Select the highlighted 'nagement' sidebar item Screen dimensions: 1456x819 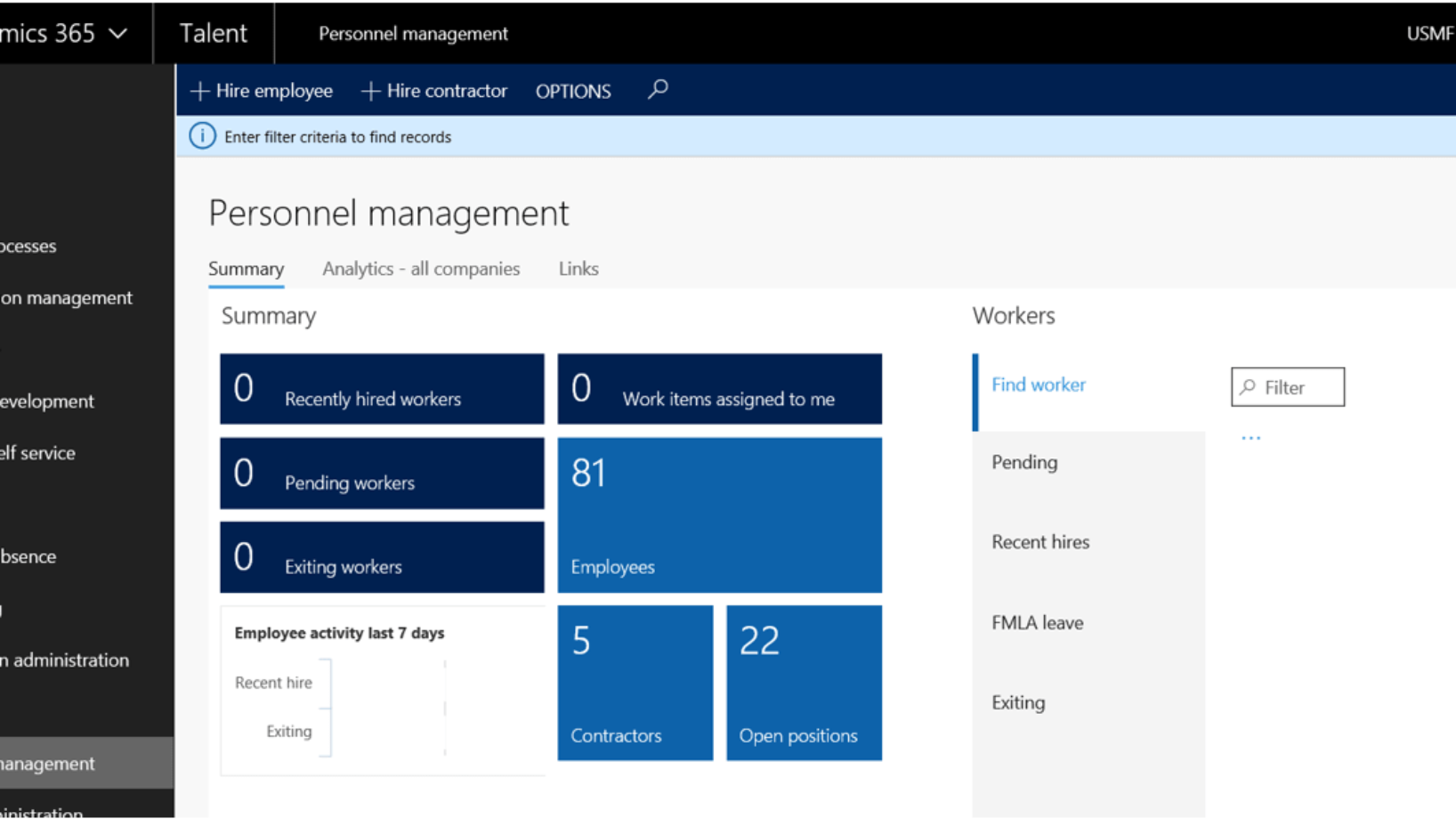pyautogui.click(x=86, y=763)
